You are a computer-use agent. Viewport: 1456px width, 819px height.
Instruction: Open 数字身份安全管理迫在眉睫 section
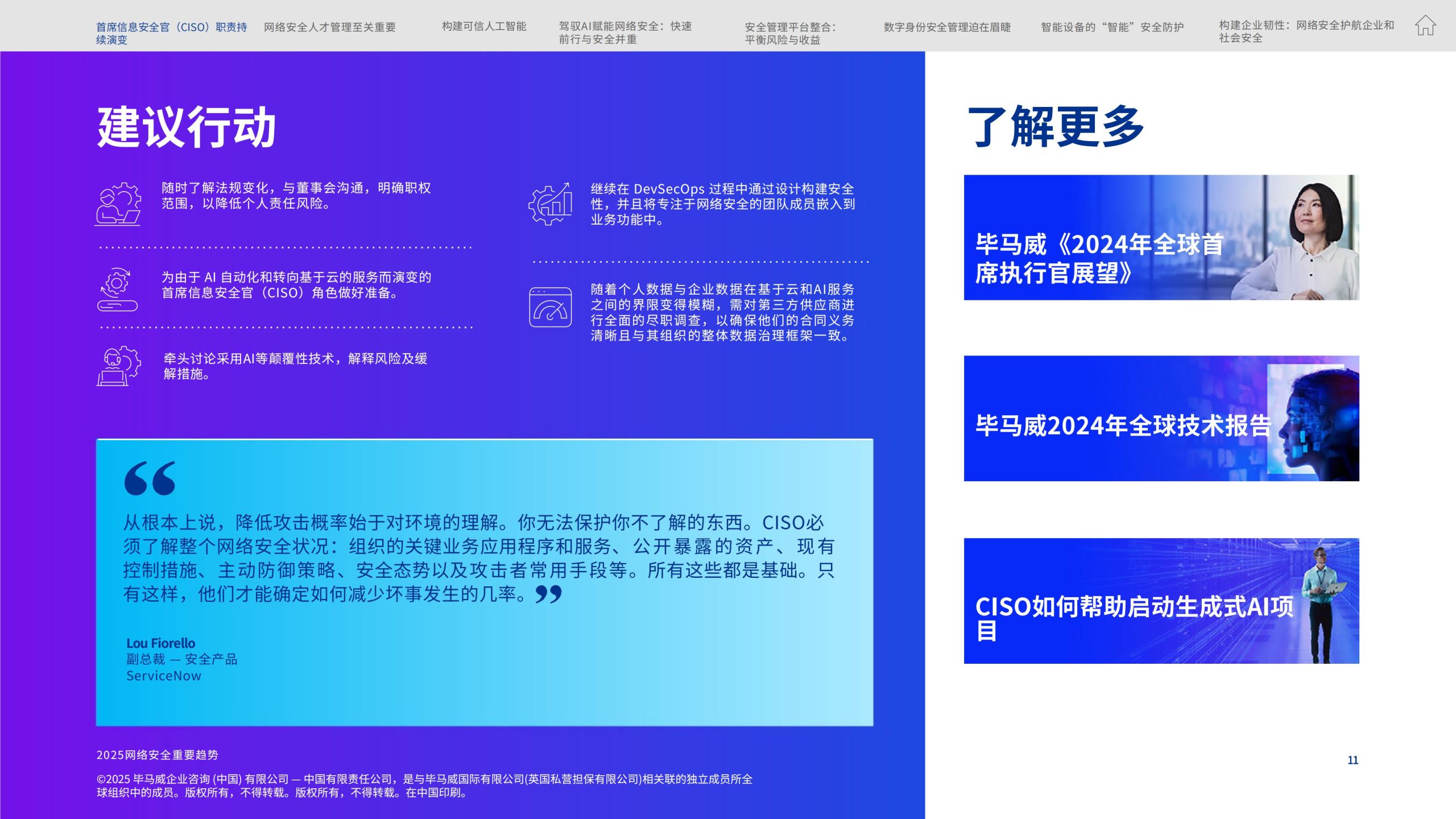947,27
